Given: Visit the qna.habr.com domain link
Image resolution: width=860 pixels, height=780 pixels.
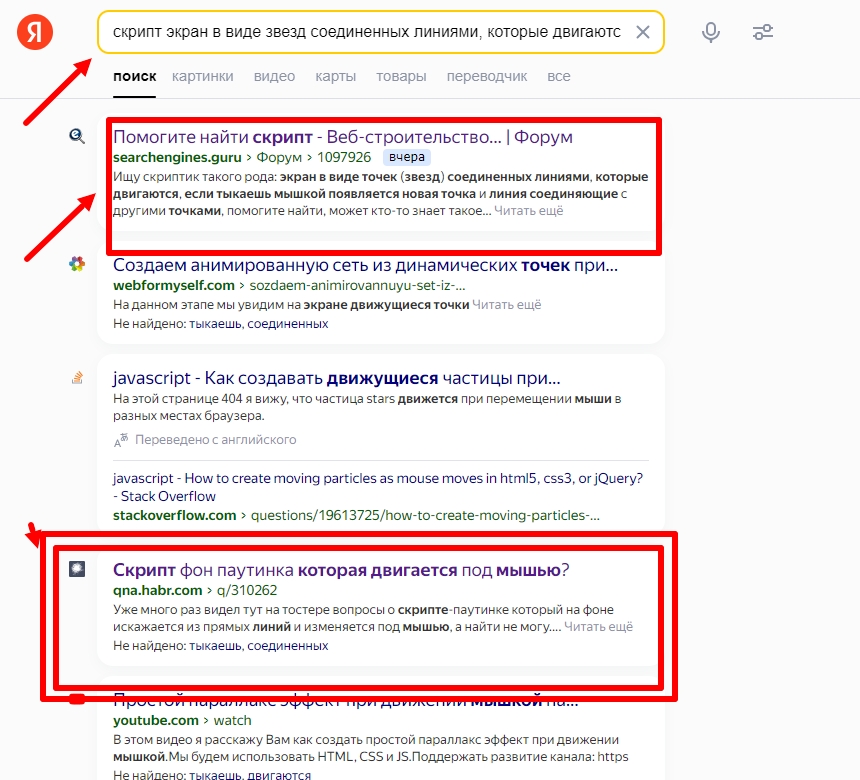Looking at the screenshot, I should point(157,591).
